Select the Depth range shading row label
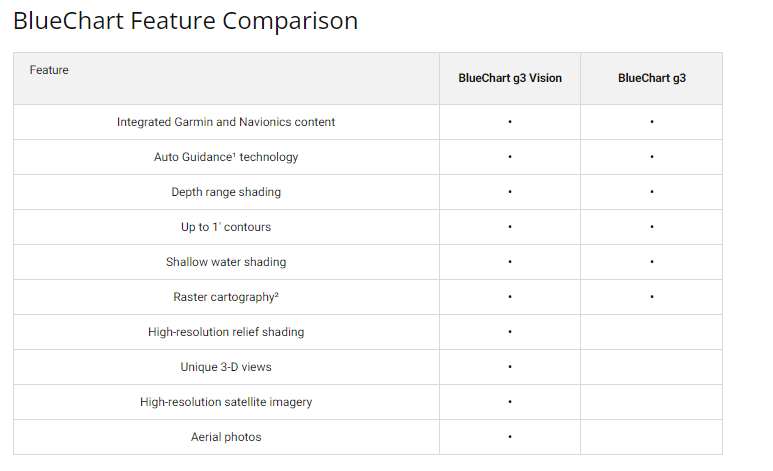The width and height of the screenshot is (773, 471). [226, 192]
